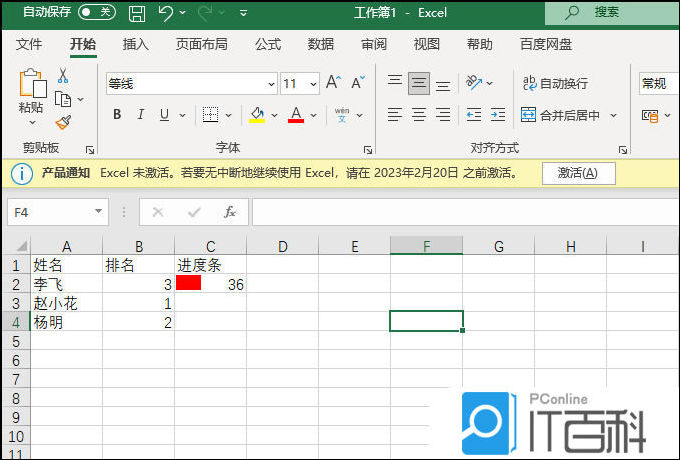Switch to the 视图 View tab
This screenshot has width=680, height=460.
point(426,44)
